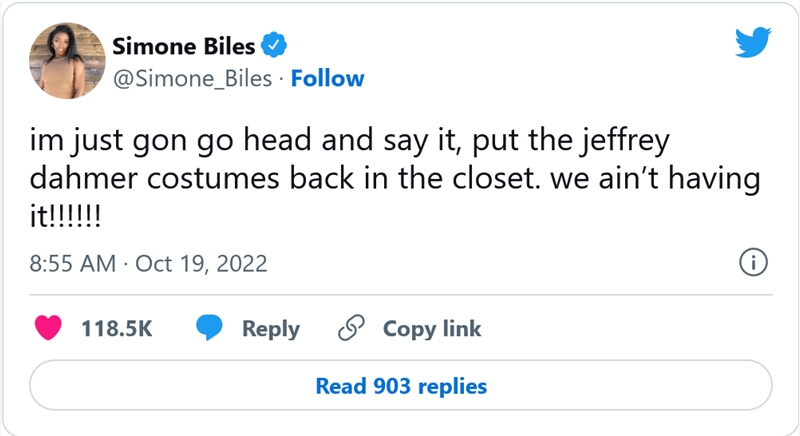Click the 118.5K like count
The height and width of the screenshot is (436, 800).
(117, 328)
